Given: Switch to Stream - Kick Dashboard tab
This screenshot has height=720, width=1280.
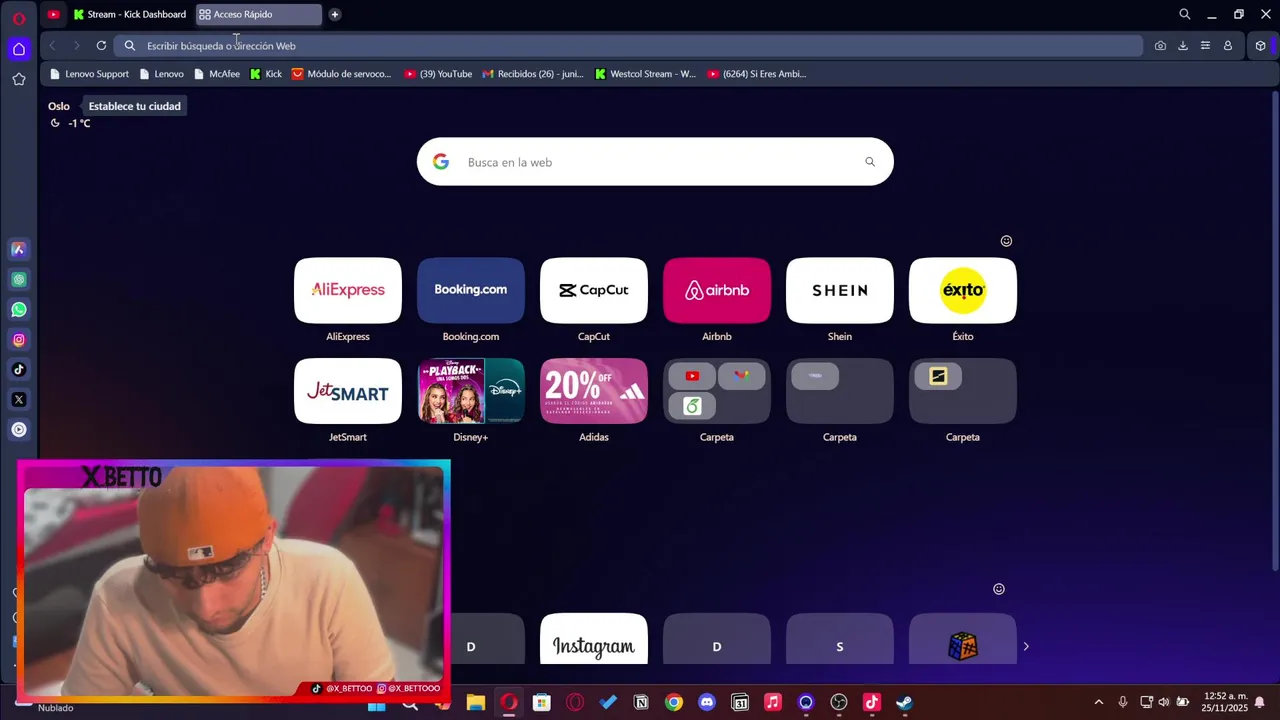Looking at the screenshot, I should 130,14.
